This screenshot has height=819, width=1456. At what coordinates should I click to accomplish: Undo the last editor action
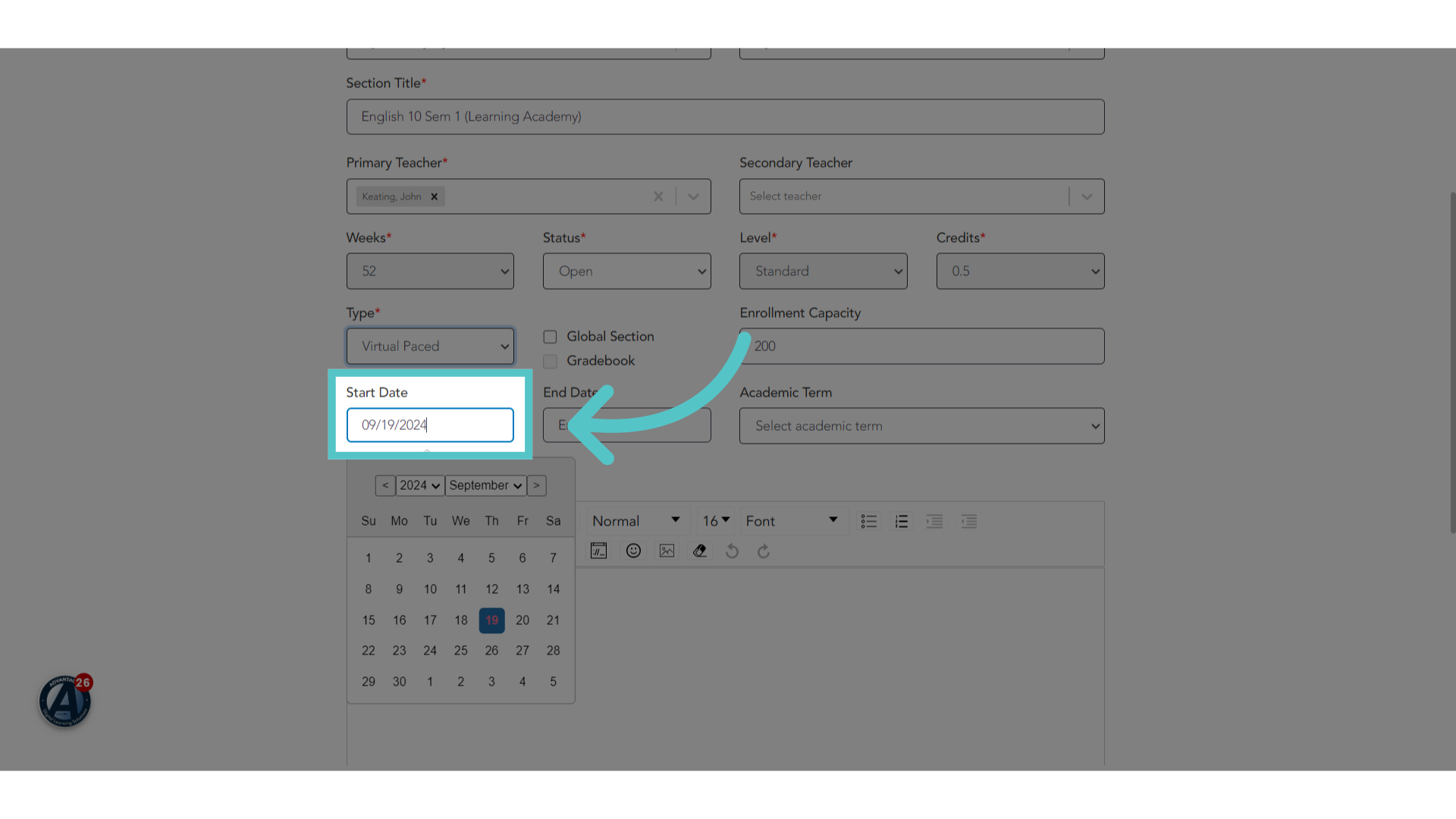point(732,551)
